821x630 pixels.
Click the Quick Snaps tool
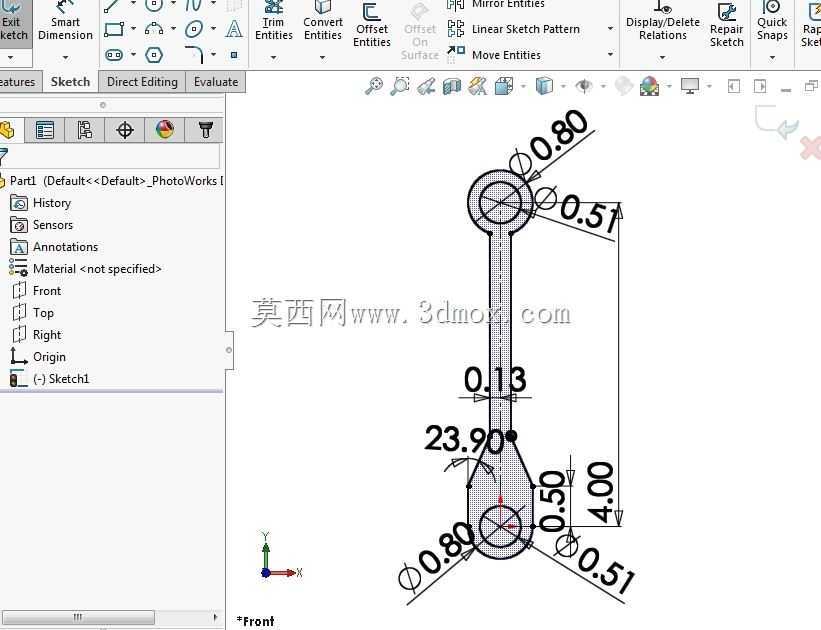coord(772,22)
